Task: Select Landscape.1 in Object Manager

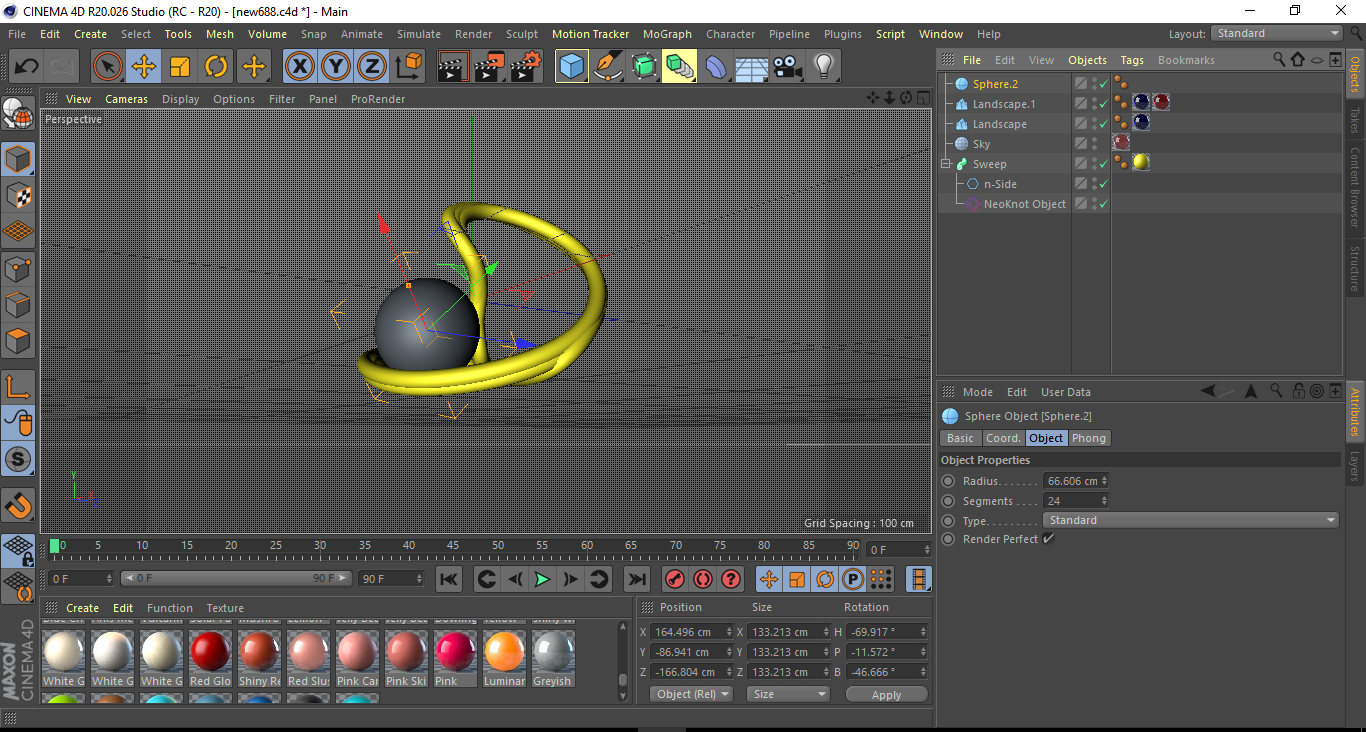Action: 1004,104
